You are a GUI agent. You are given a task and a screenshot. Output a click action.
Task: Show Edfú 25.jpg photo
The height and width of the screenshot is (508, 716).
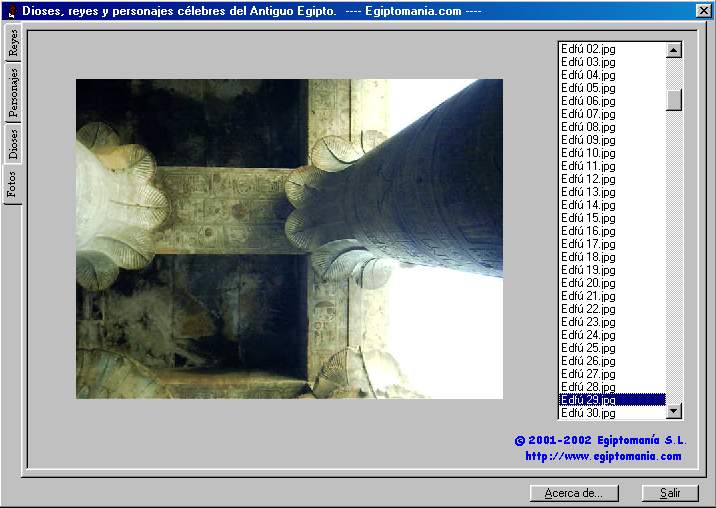tap(612, 348)
